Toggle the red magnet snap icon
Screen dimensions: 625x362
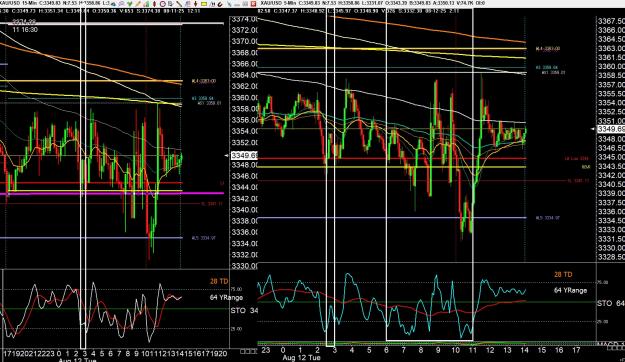point(220,4)
